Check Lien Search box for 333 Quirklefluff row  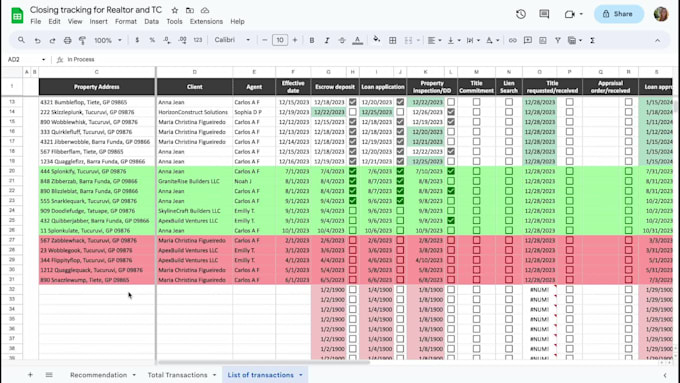coord(509,131)
